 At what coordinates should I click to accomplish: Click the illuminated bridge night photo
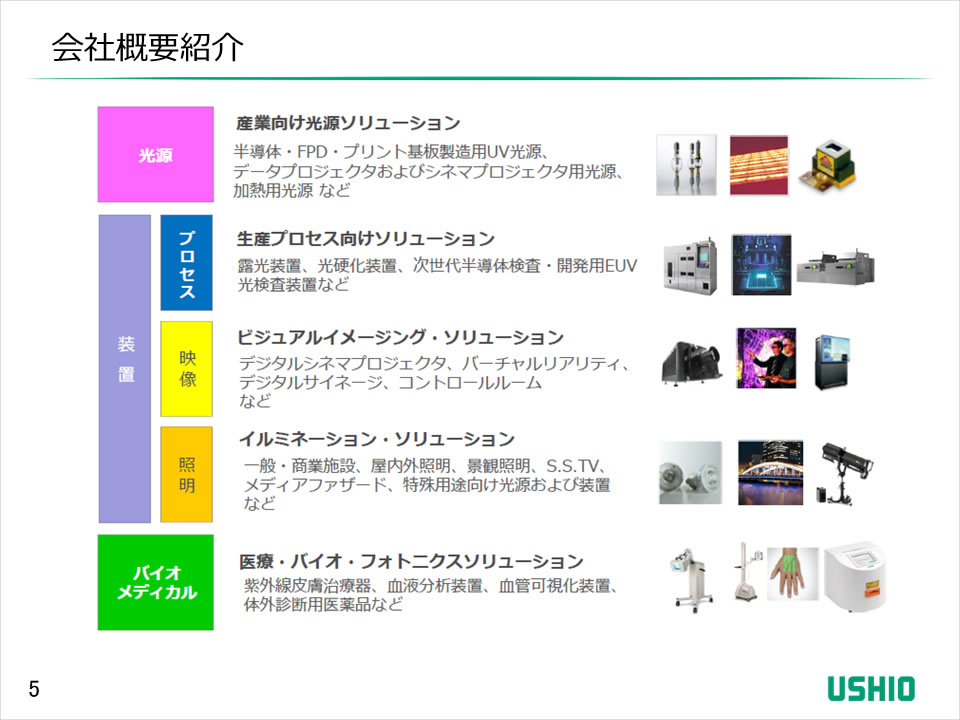770,472
